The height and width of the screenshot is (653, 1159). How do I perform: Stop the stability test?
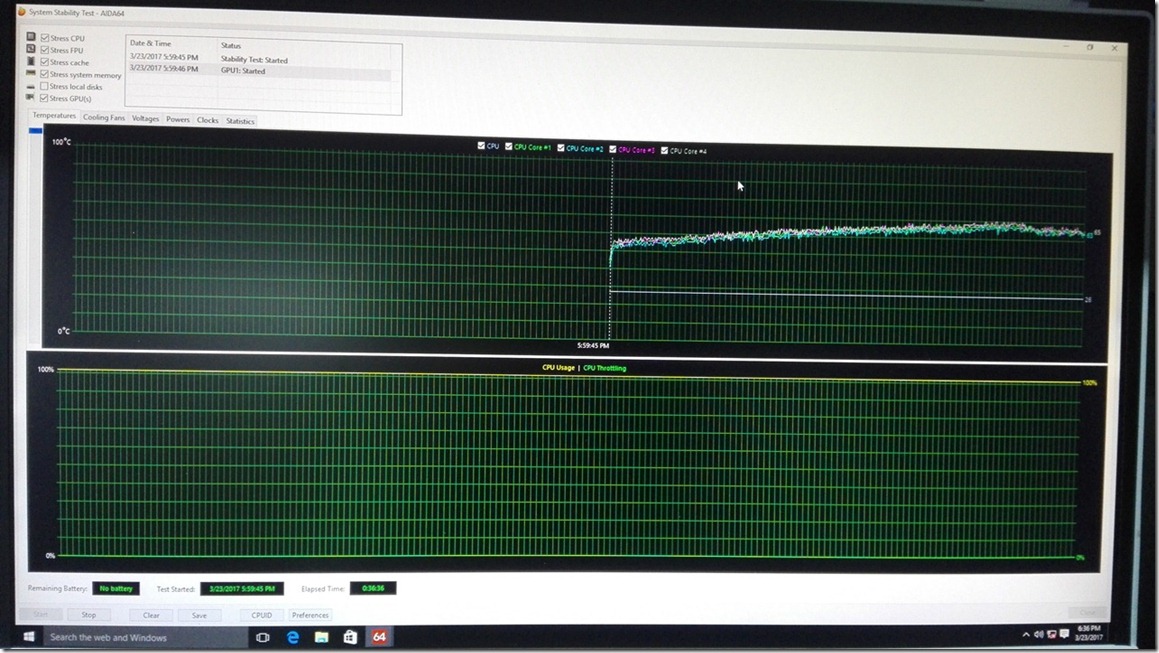pyautogui.click(x=89, y=615)
